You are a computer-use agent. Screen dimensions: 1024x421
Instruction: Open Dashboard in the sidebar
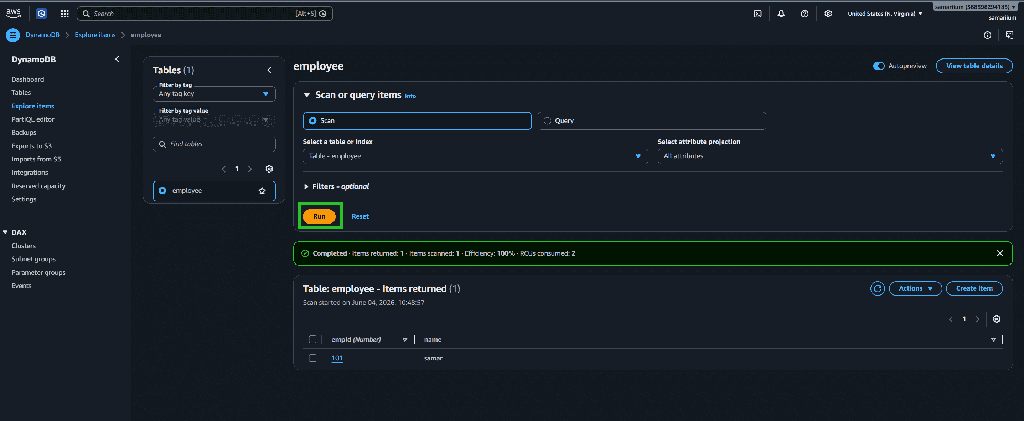[28, 80]
